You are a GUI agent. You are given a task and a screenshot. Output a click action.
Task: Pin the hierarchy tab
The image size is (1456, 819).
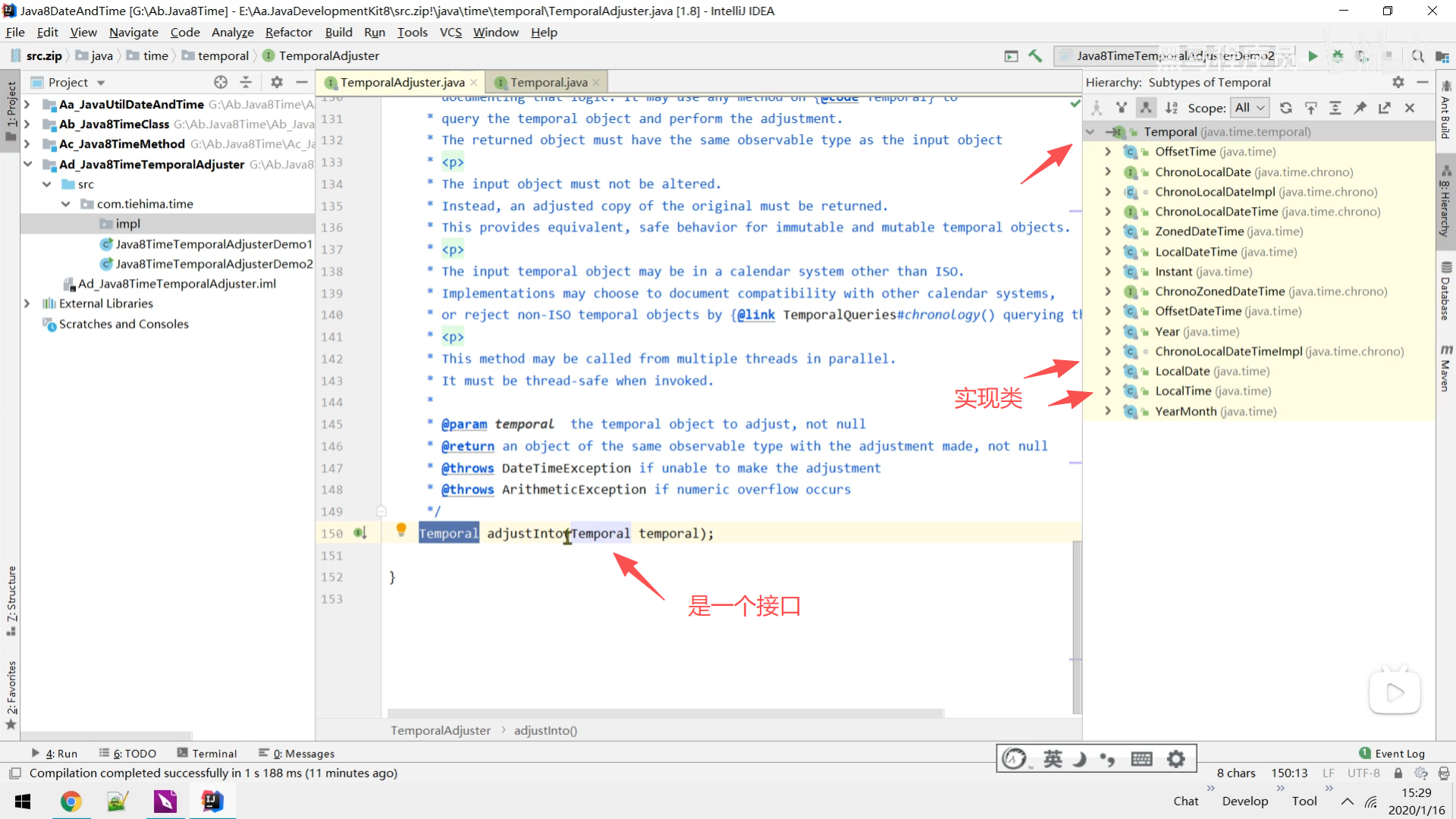1360,108
